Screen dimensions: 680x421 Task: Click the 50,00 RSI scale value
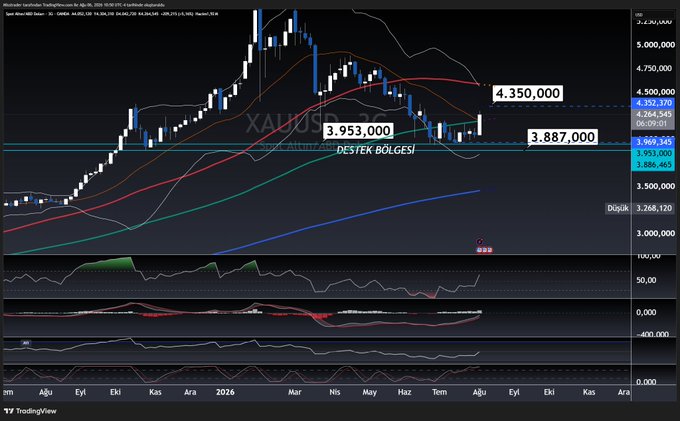(x=645, y=281)
